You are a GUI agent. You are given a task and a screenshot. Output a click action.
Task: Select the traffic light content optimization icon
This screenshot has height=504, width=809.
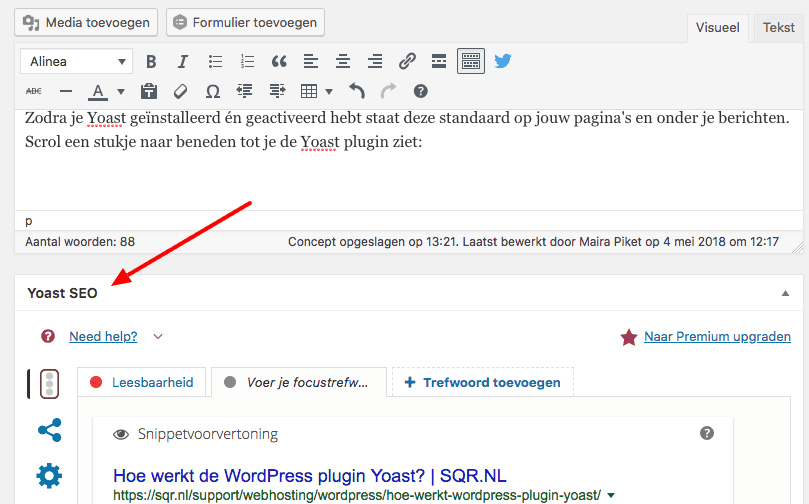(50, 384)
